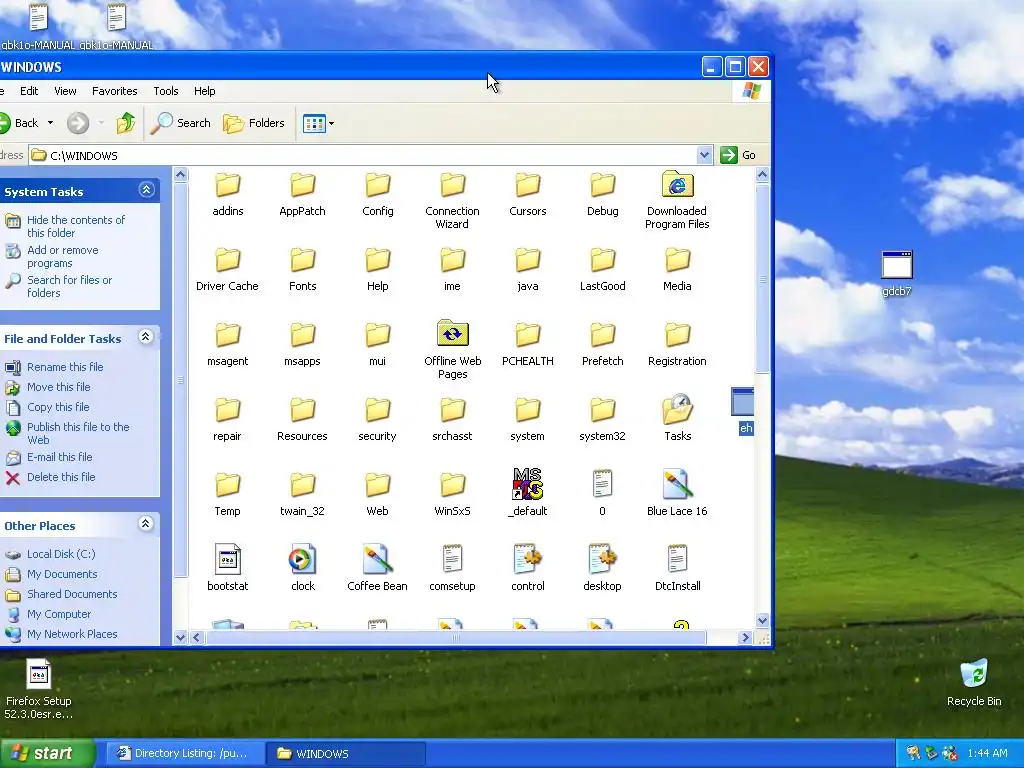Click task pane scroll down arrow
The width and height of the screenshot is (1024, 768).
[x=181, y=637]
